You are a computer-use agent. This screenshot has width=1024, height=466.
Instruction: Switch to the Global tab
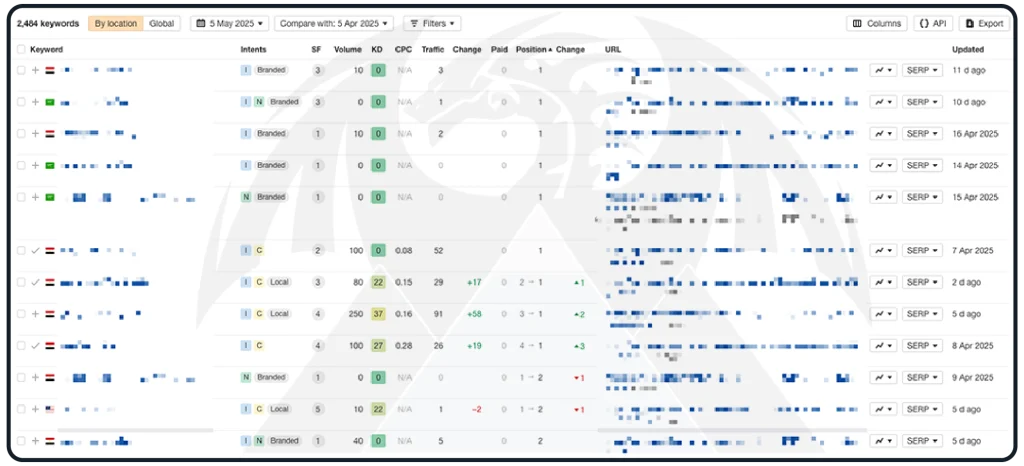click(161, 23)
